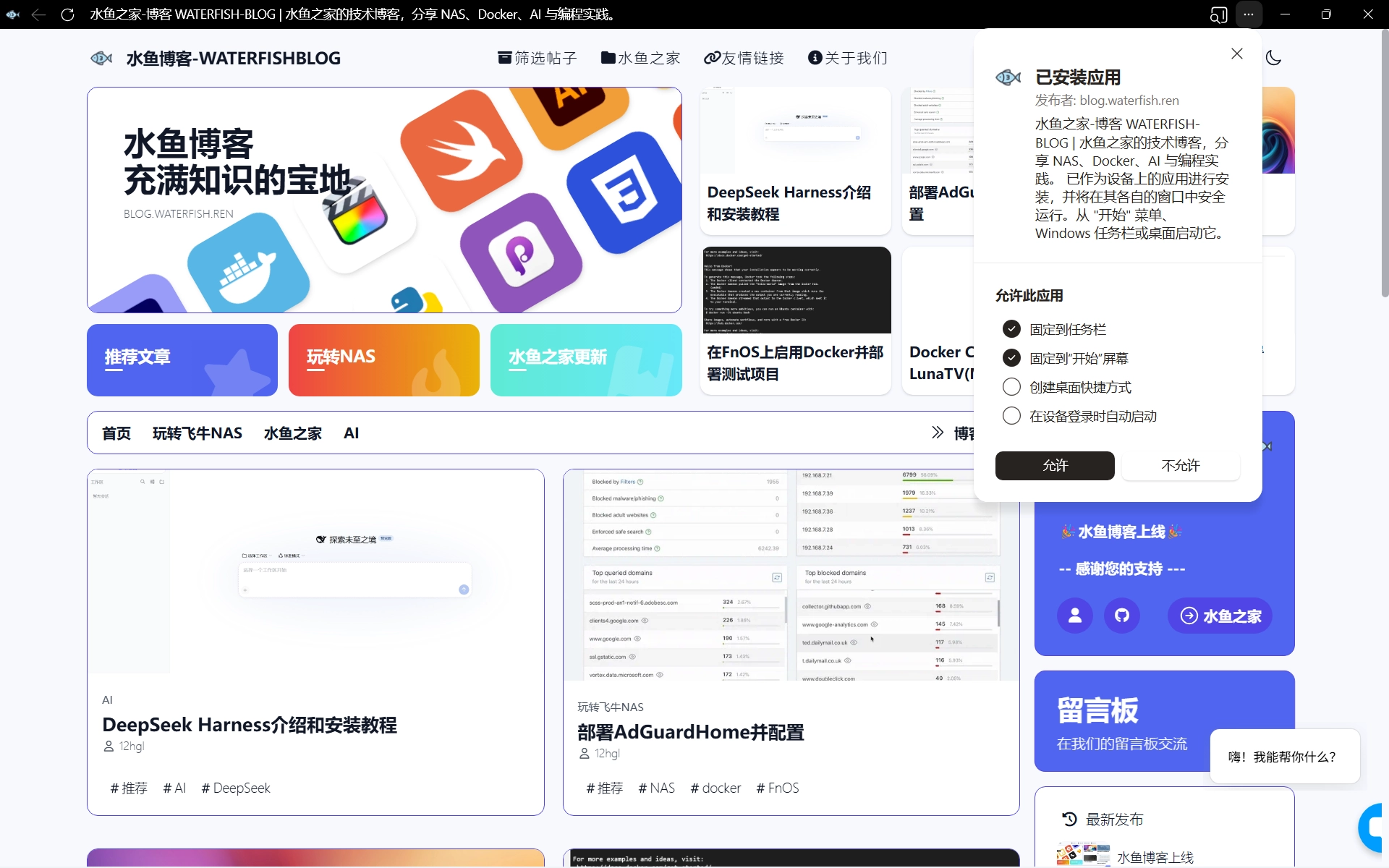The width and height of the screenshot is (1389, 868).
Task: Select the 首页 tab
Action: click(116, 433)
